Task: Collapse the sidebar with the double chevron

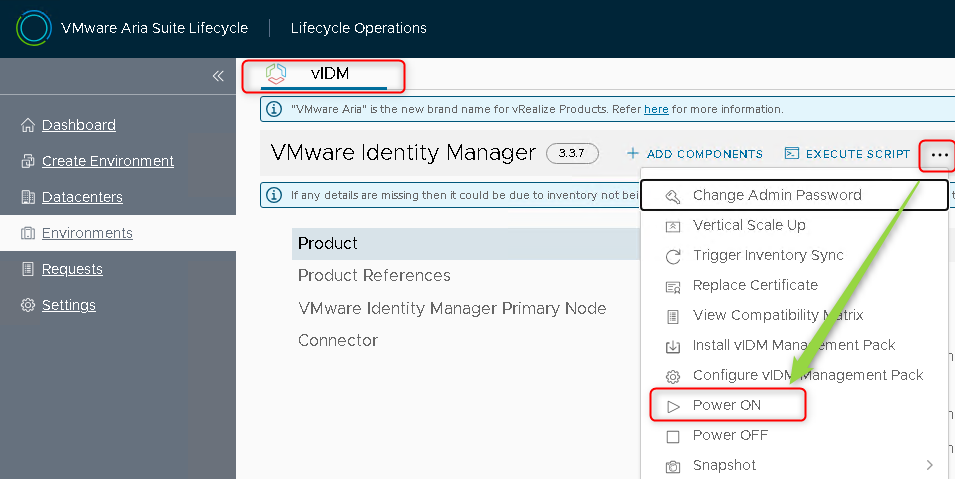Action: (218, 76)
